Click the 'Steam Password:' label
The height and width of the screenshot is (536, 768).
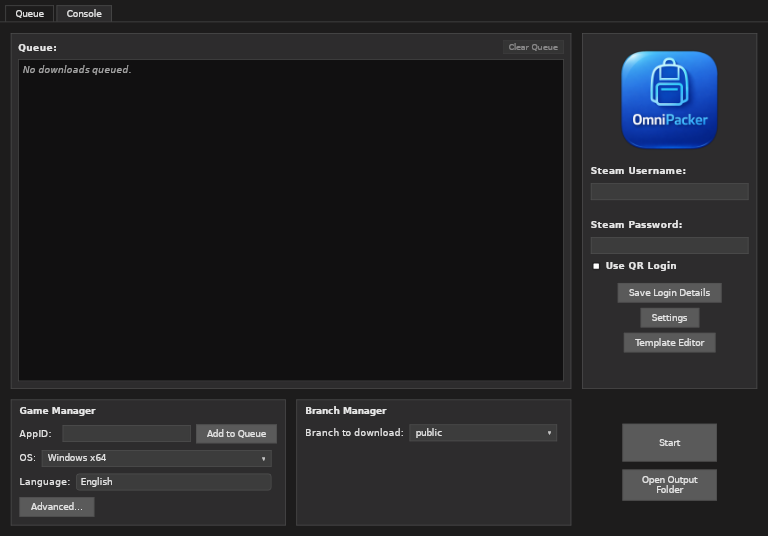pos(636,224)
